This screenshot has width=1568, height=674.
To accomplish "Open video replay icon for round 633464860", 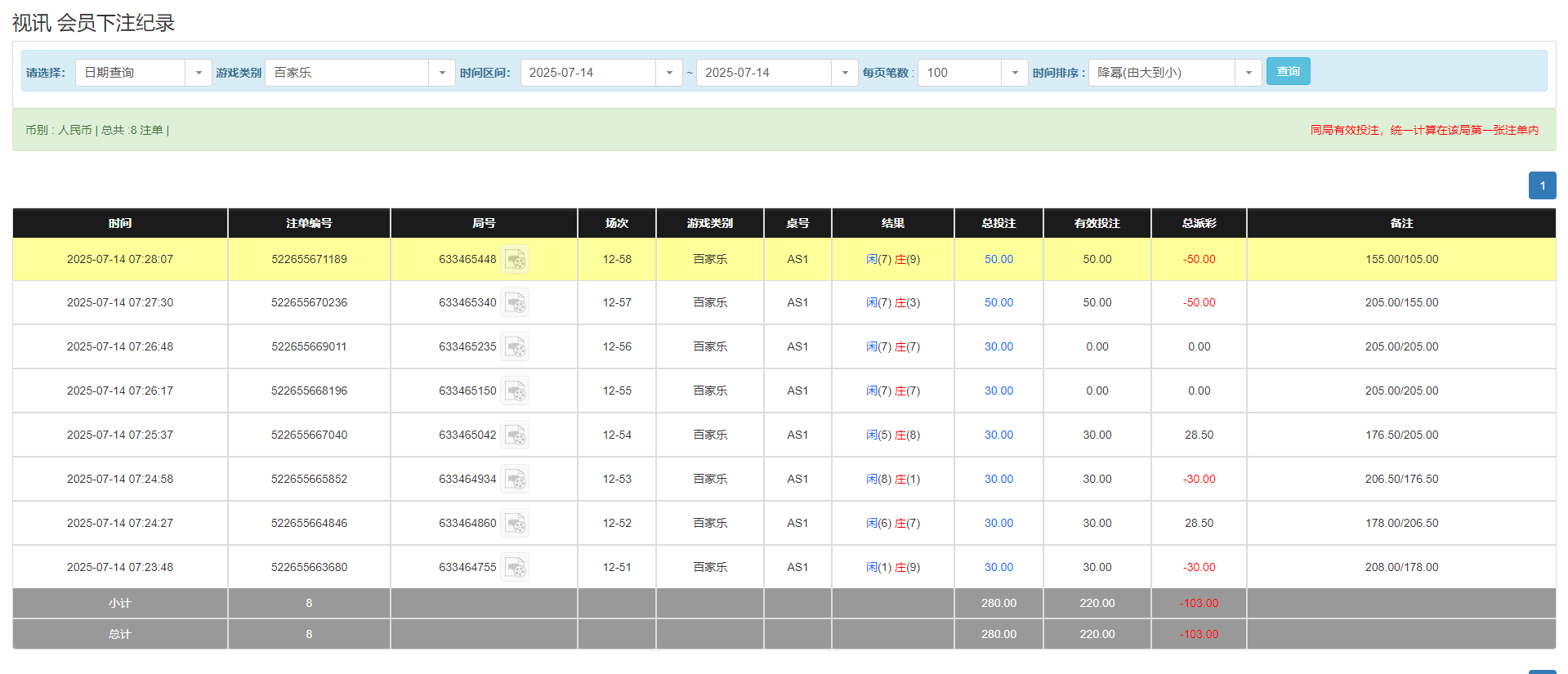I will click(515, 524).
